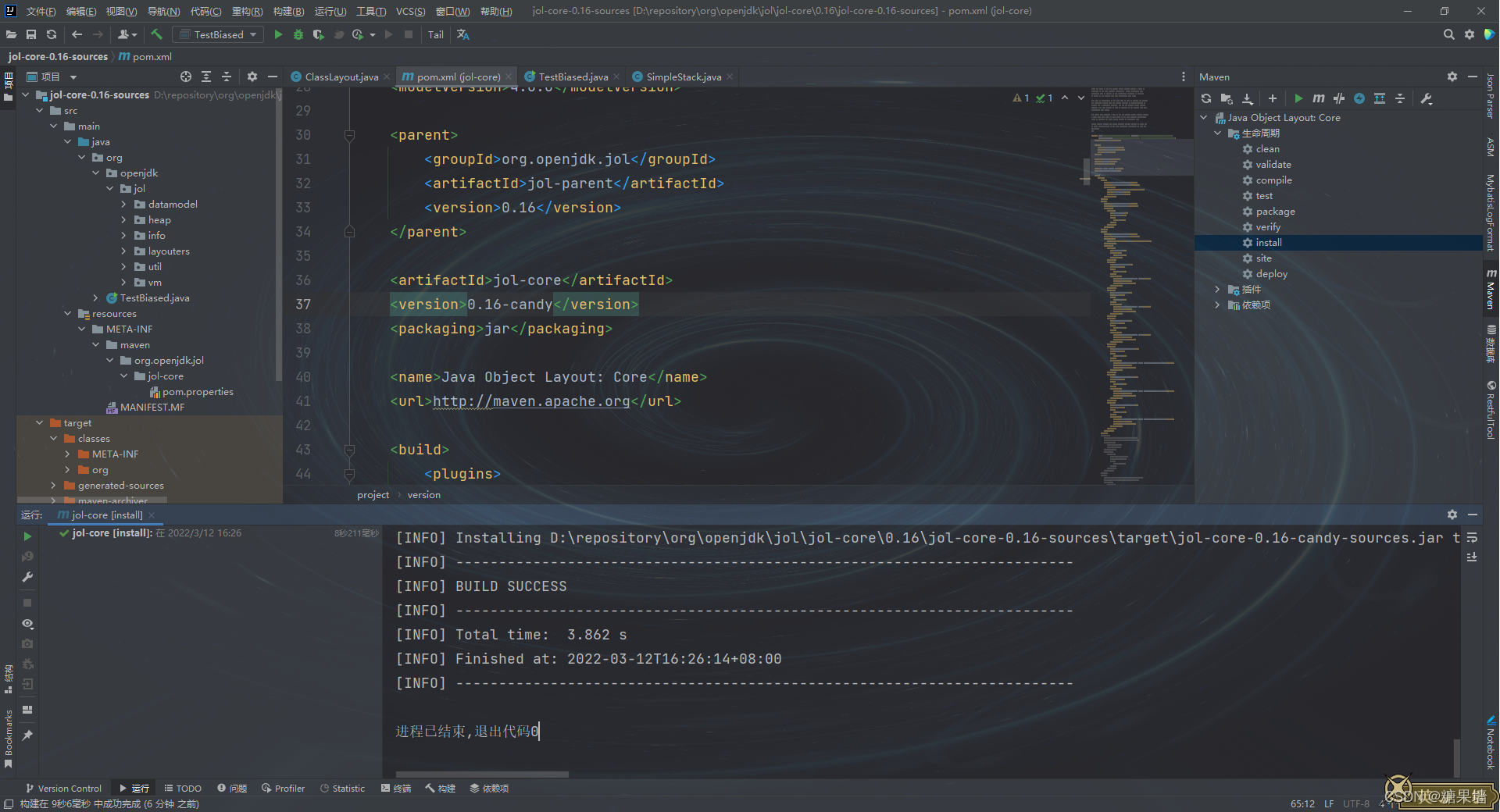The image size is (1500, 812).
Task: Click Execute Maven Goal m icon
Action: tap(1319, 98)
